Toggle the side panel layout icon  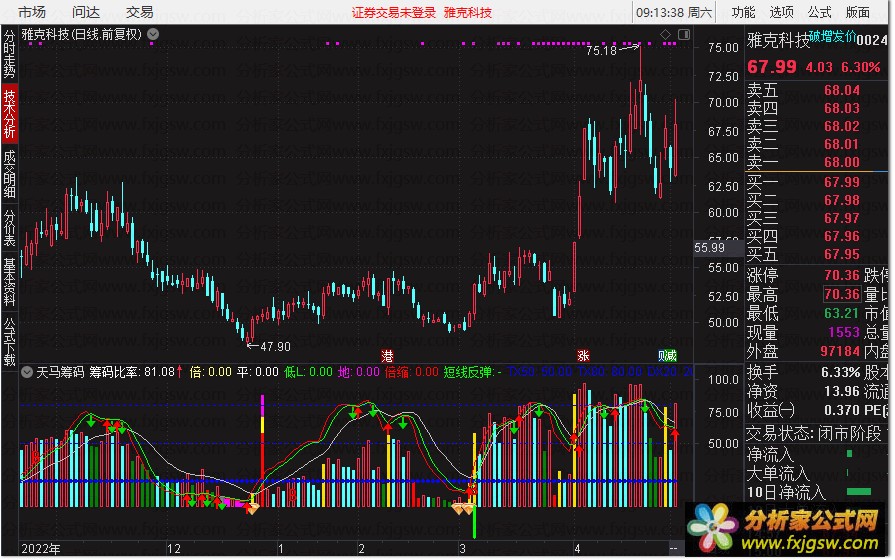(x=684, y=35)
